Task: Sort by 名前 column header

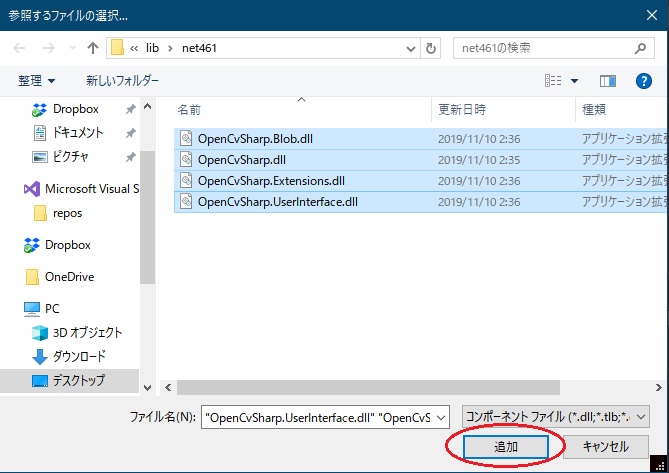Action: point(189,110)
